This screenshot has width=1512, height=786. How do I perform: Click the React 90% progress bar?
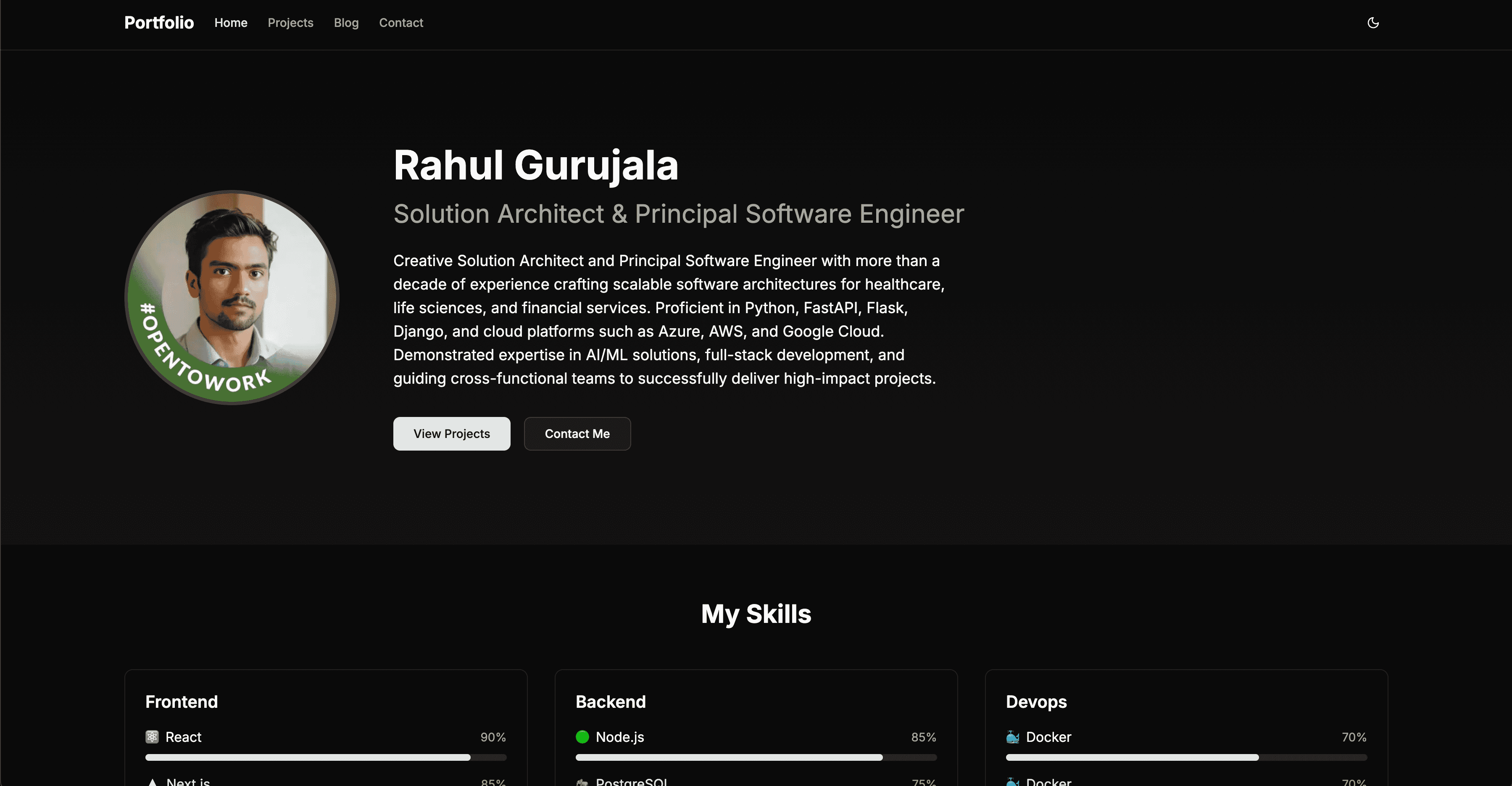click(326, 757)
